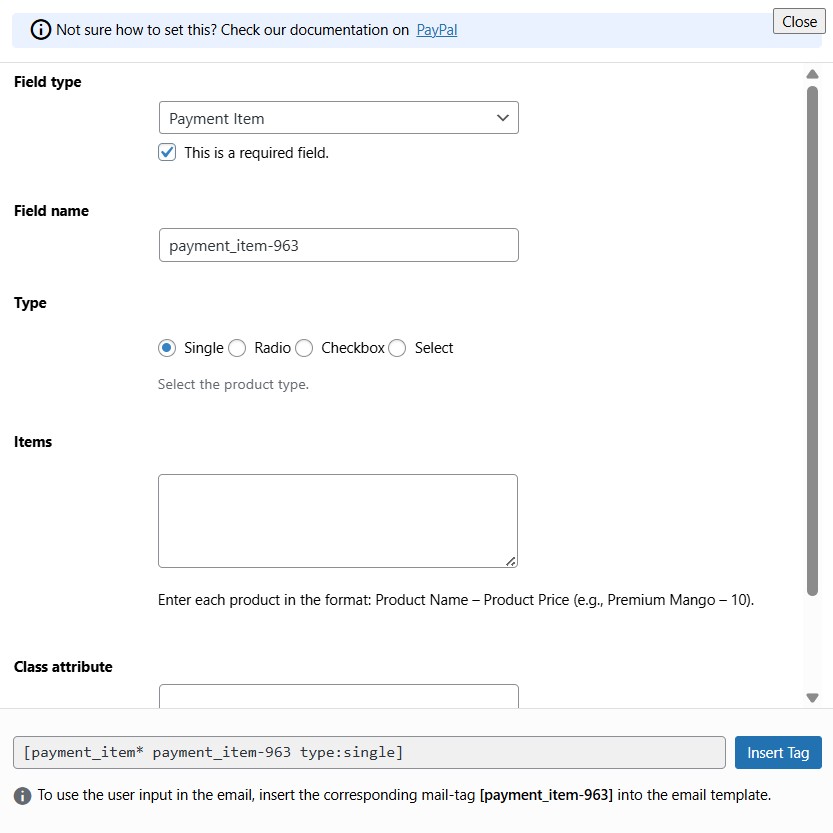This screenshot has height=833, width=833.
Task: Click the 'Field type' label
Action: click(48, 82)
